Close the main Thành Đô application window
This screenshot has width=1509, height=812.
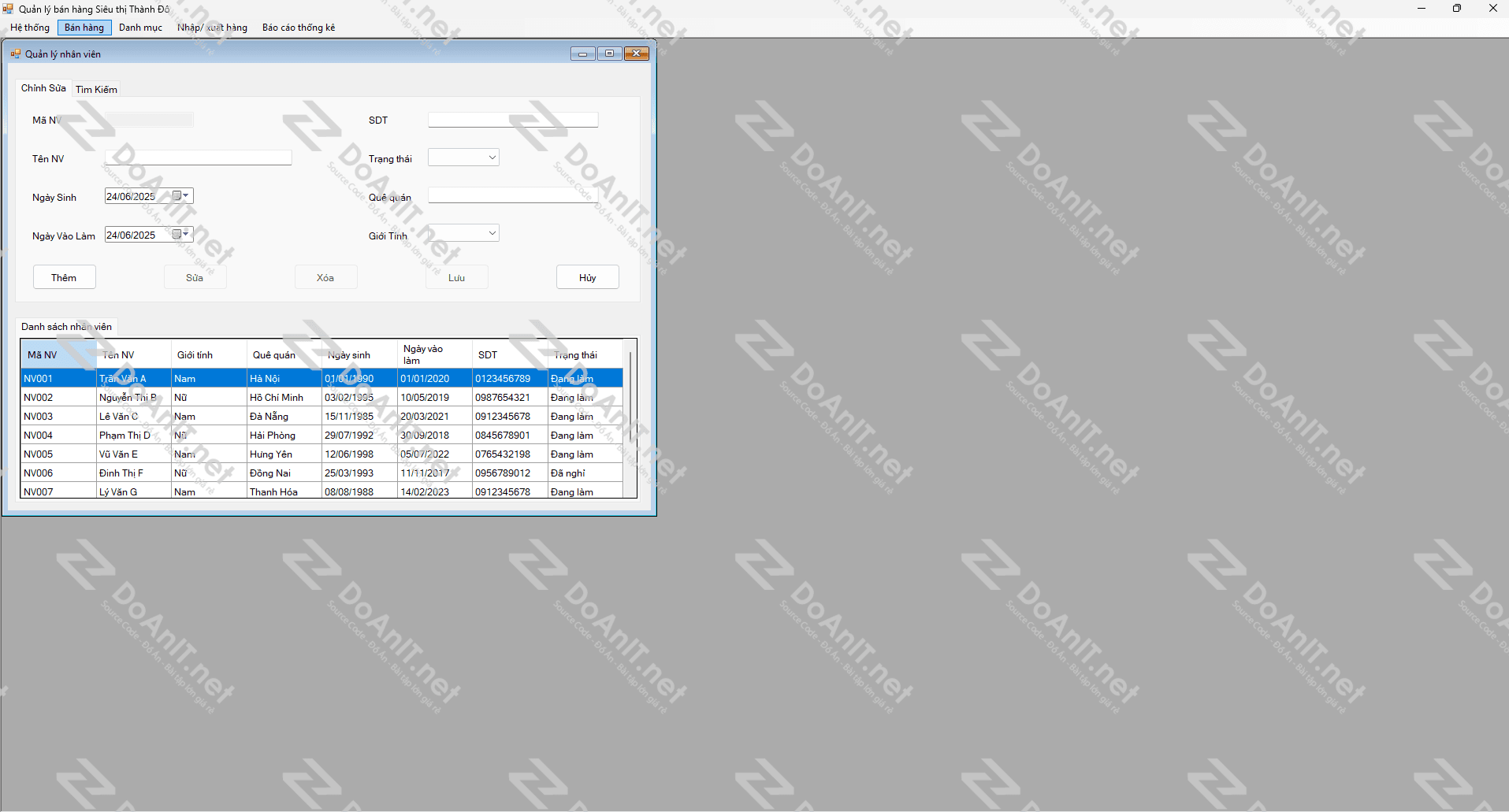click(1492, 9)
